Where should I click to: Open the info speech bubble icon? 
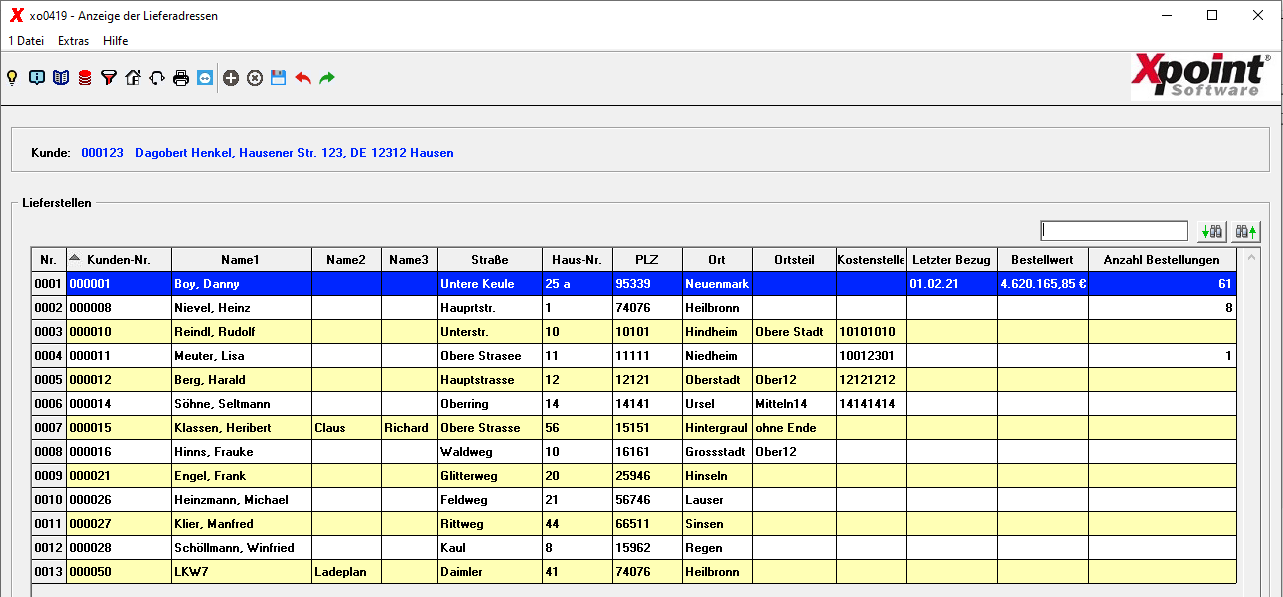coord(37,77)
